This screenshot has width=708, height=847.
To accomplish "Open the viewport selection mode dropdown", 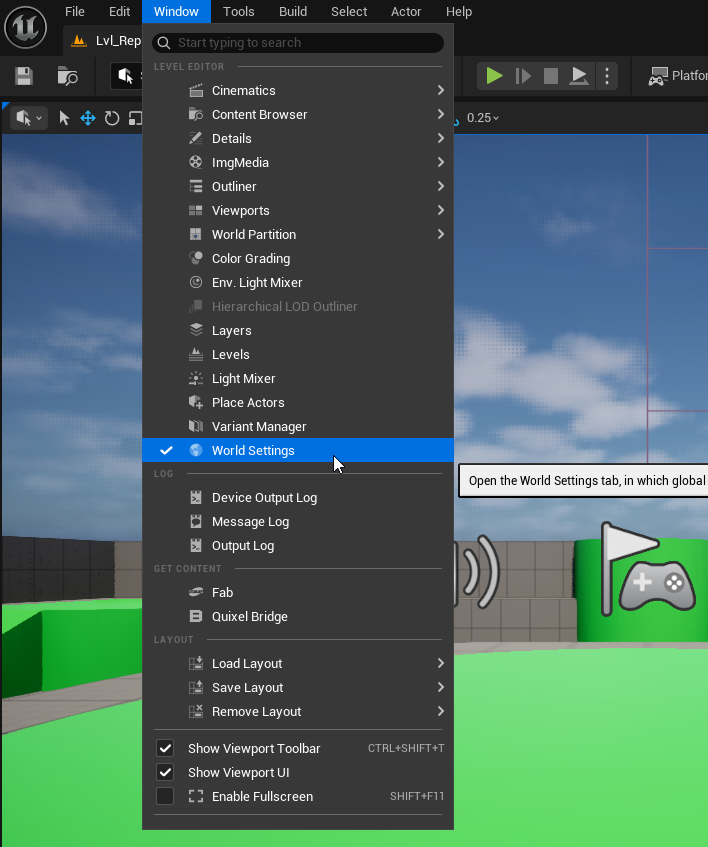I will [29, 118].
